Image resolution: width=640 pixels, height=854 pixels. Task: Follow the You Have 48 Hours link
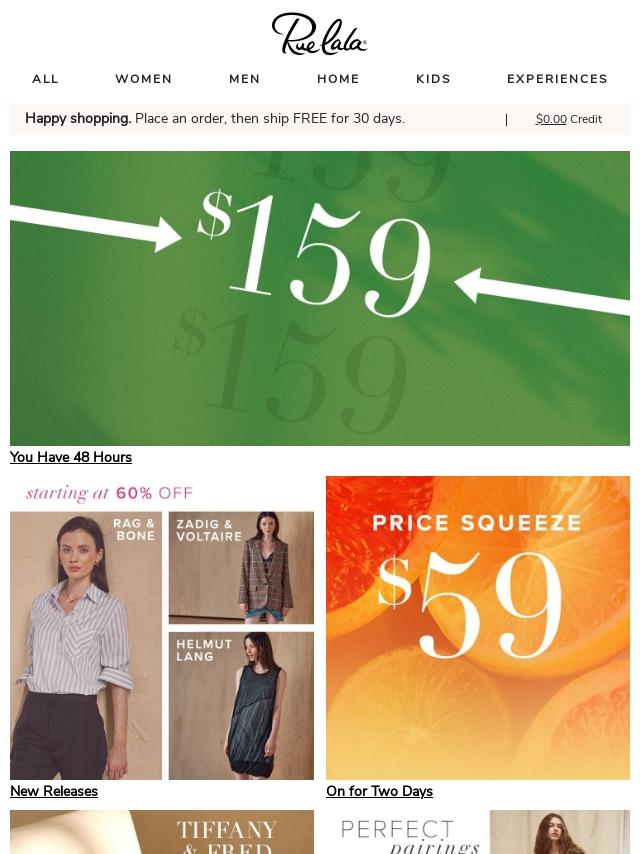click(x=71, y=457)
